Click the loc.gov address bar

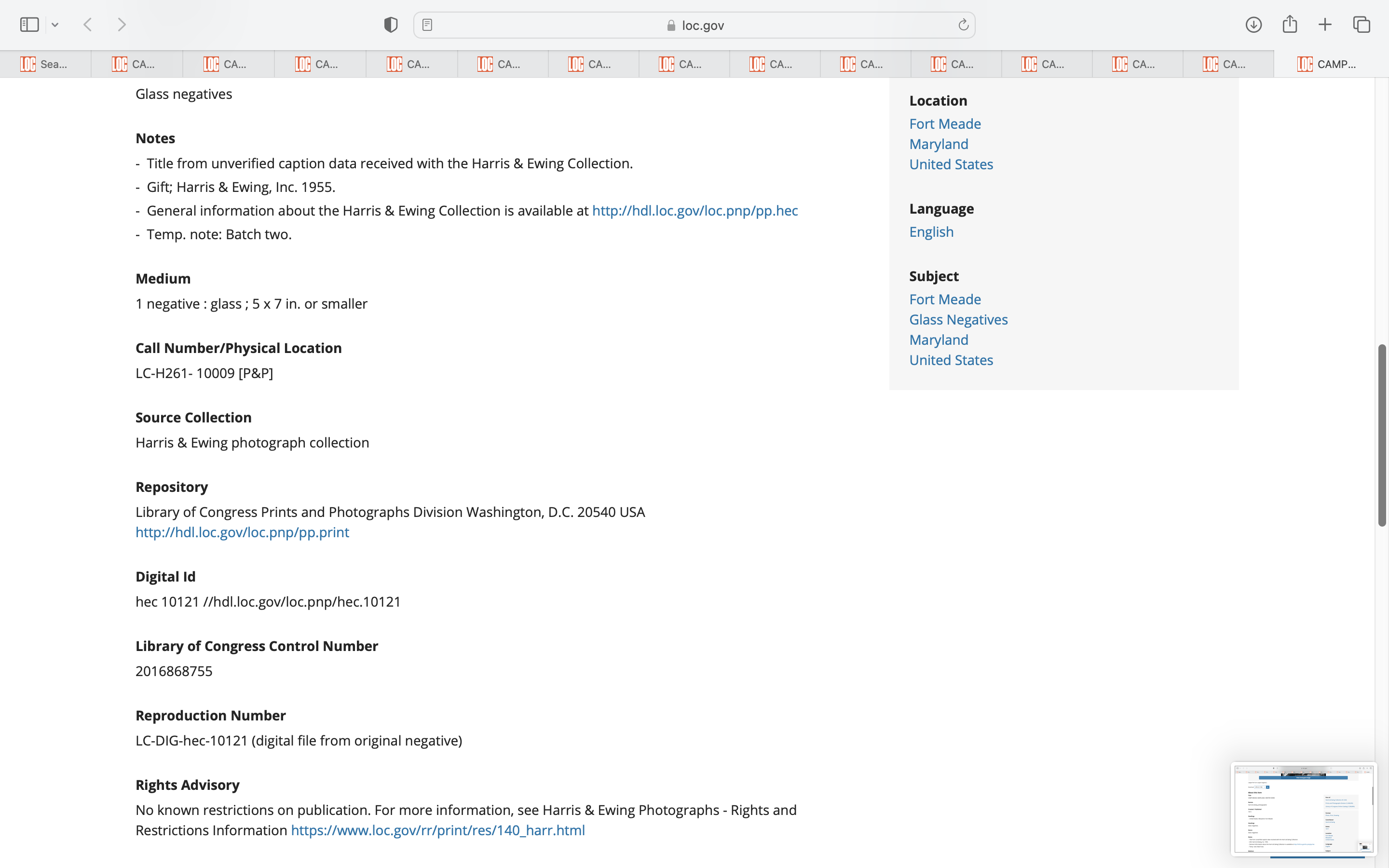tap(694, 25)
